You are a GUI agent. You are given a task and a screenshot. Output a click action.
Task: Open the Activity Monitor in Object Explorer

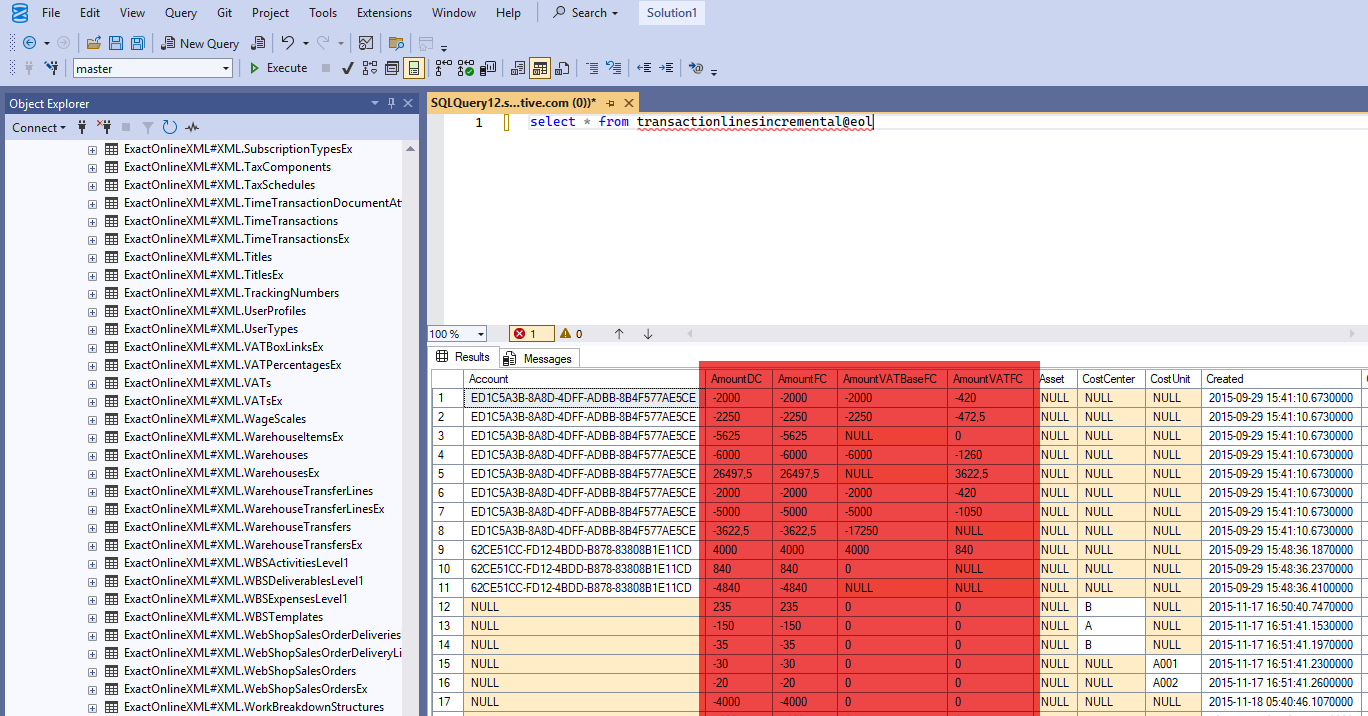coord(192,127)
